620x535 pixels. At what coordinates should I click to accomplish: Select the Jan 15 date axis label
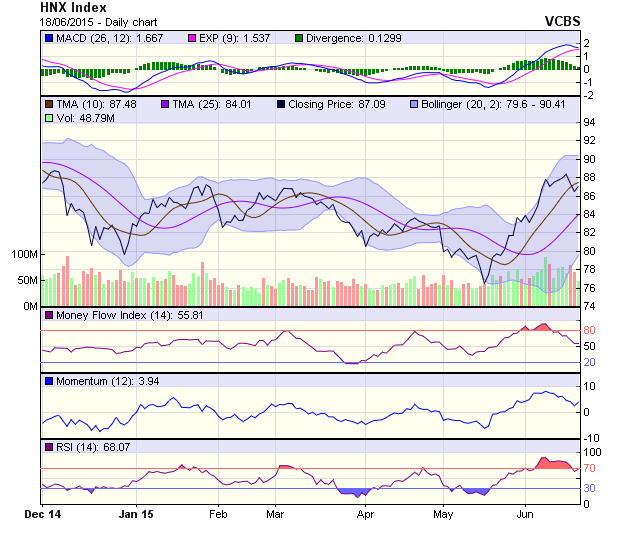point(136,516)
